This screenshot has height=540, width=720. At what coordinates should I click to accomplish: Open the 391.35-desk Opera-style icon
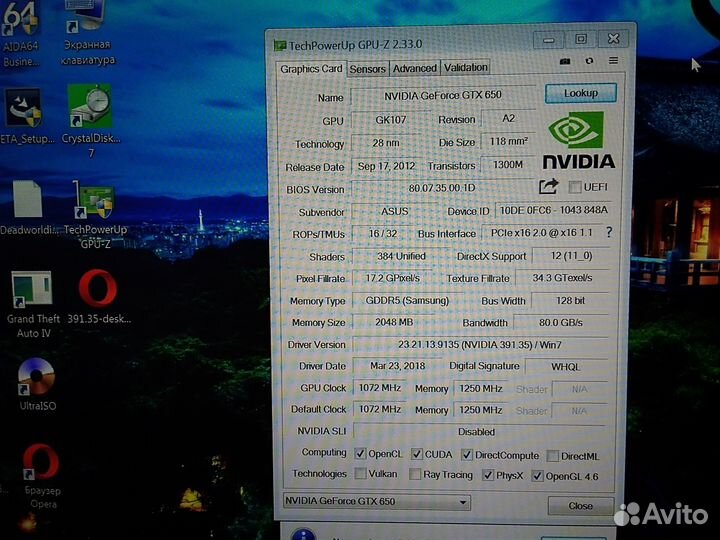[98, 297]
